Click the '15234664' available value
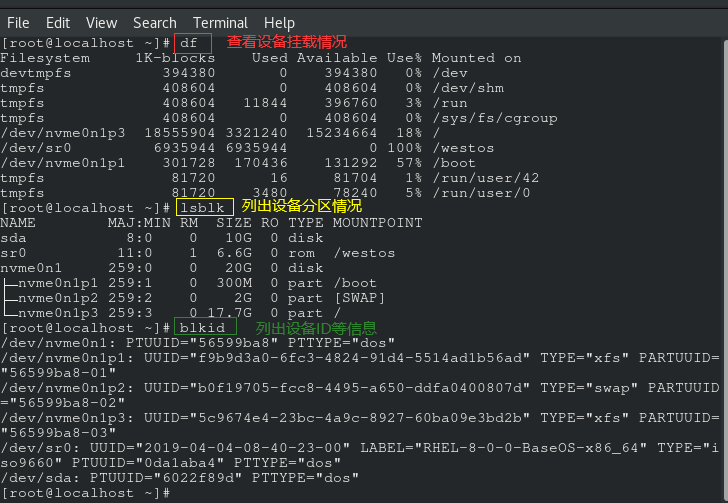This screenshot has width=728, height=503. click(342, 133)
